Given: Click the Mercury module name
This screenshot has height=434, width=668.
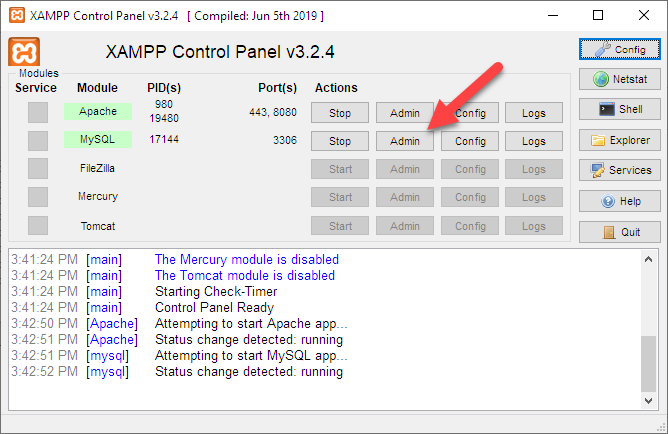Looking at the screenshot, I should tap(98, 196).
